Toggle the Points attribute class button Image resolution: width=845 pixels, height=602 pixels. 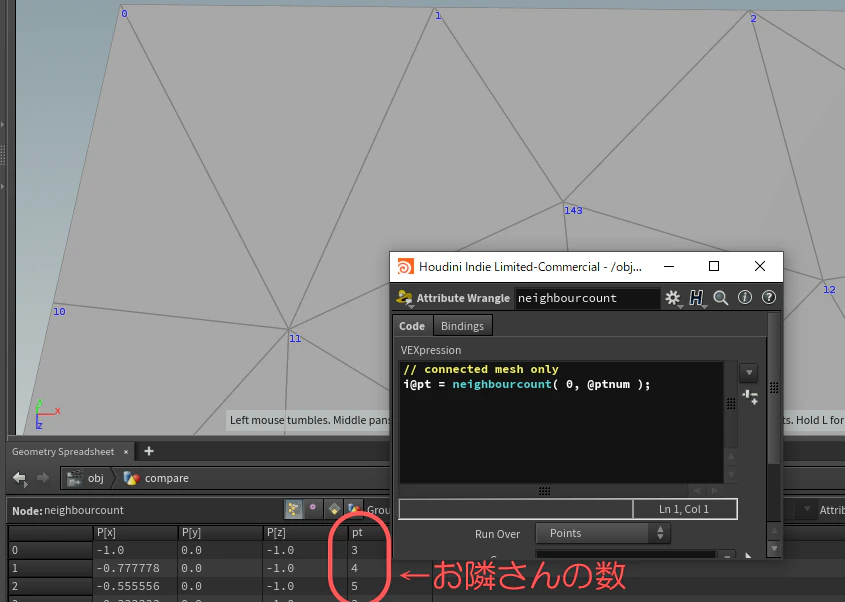293,509
